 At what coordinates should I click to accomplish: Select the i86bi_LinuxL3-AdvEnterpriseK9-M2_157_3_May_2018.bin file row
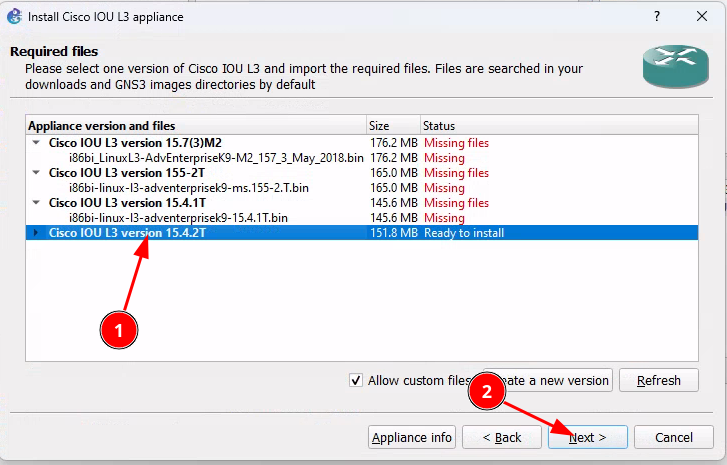point(215,158)
